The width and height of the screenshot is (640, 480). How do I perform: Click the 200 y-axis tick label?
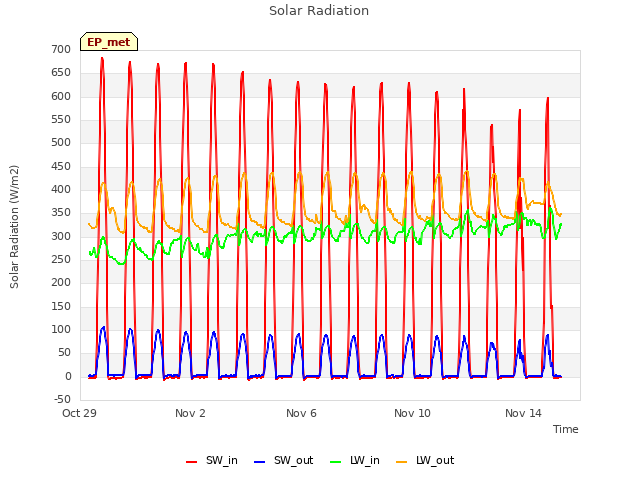pos(61,282)
